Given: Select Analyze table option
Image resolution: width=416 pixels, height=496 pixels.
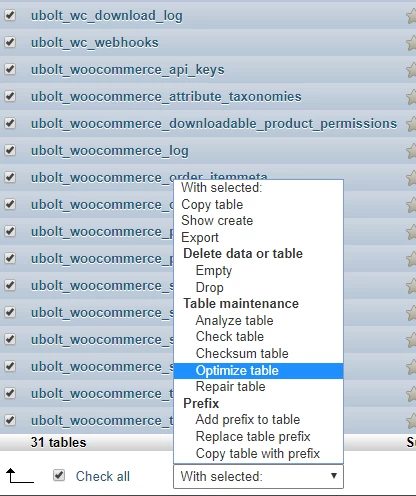Looking at the screenshot, I should 258,320.
